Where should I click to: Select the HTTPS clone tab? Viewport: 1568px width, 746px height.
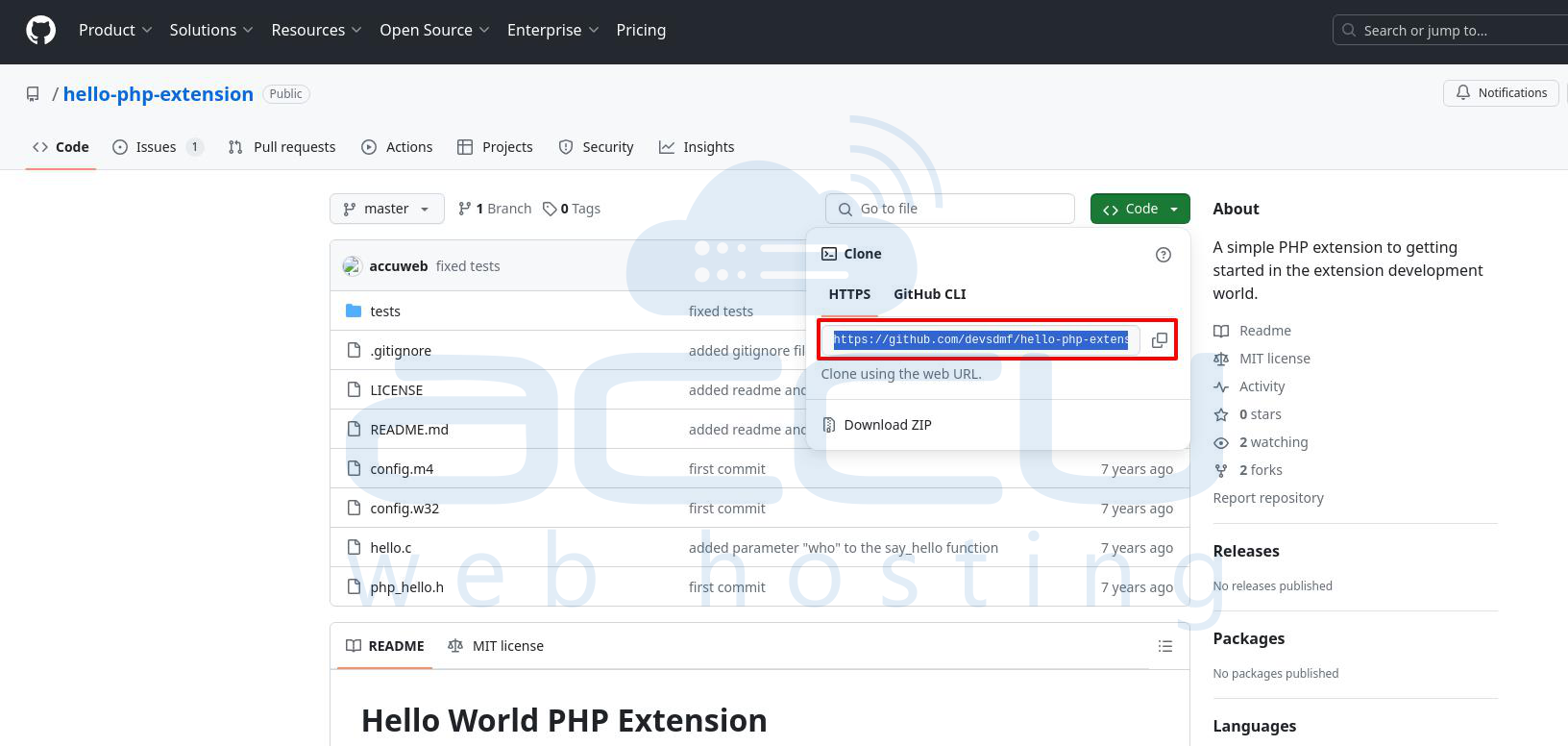tap(849, 294)
